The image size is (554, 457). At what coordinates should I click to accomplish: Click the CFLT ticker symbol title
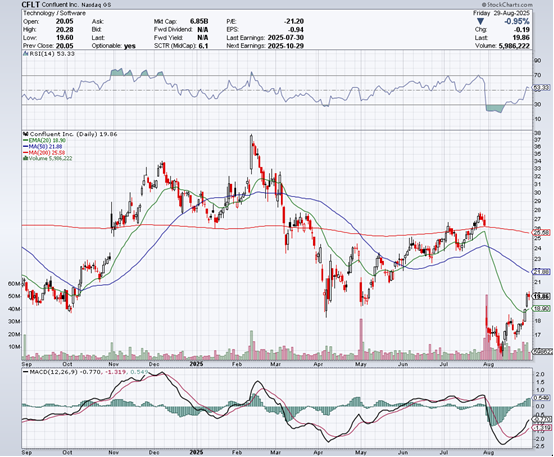31,5
